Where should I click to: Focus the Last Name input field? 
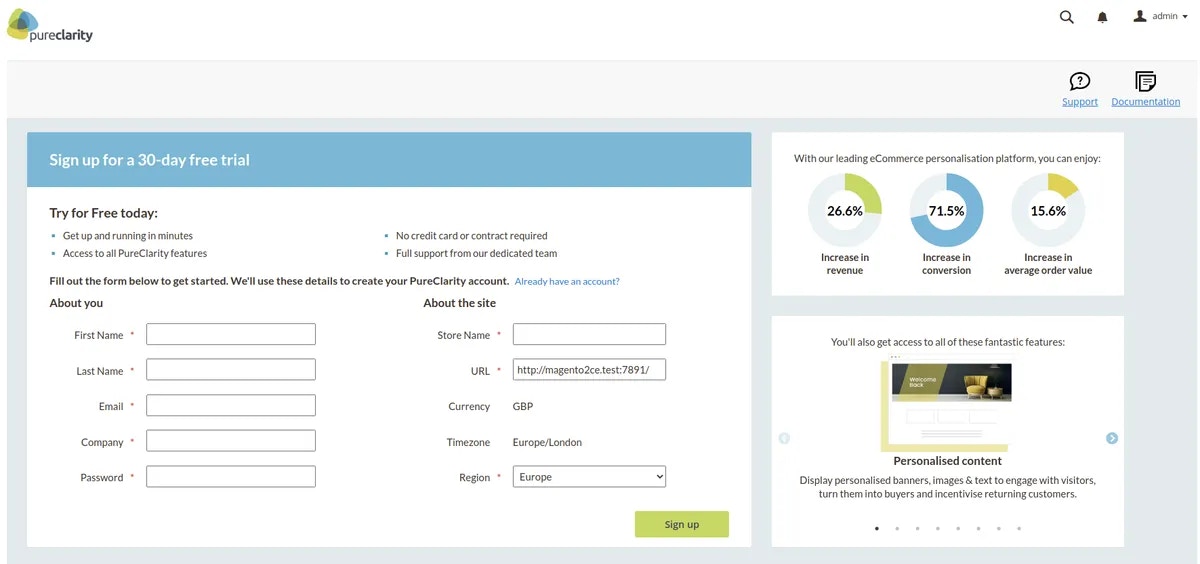click(231, 370)
